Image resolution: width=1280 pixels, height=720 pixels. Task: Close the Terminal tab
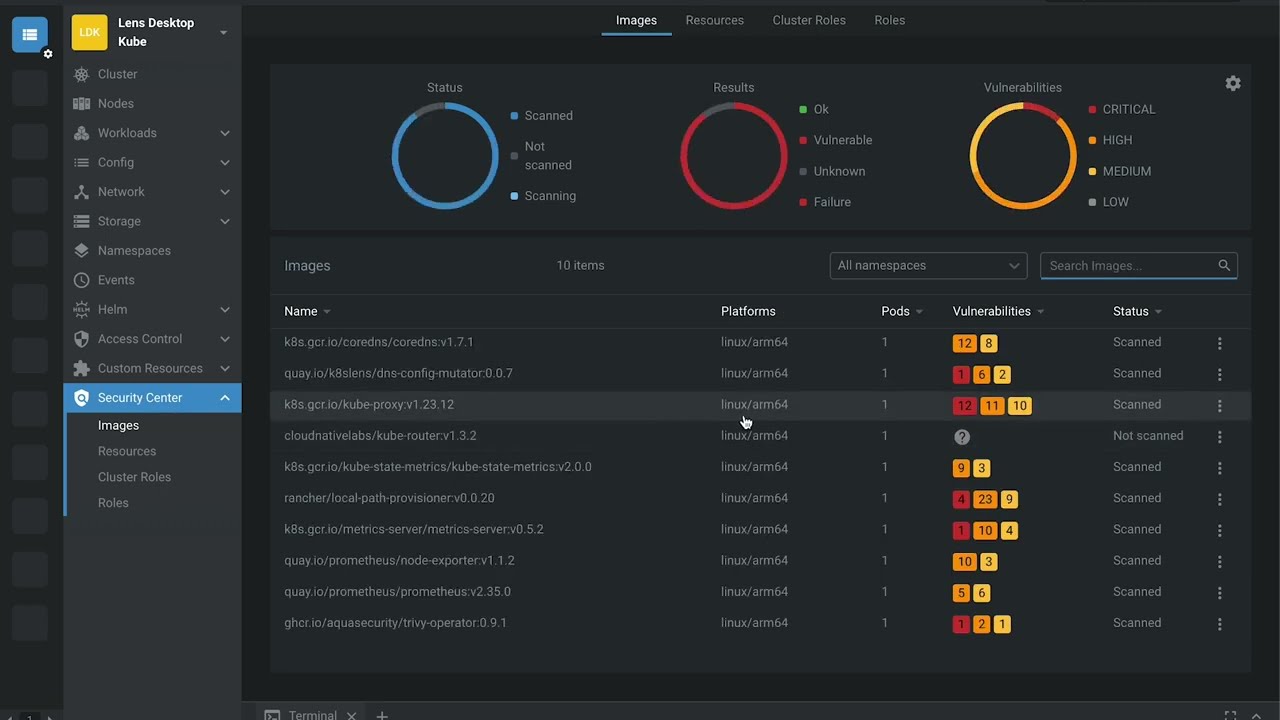(351, 715)
